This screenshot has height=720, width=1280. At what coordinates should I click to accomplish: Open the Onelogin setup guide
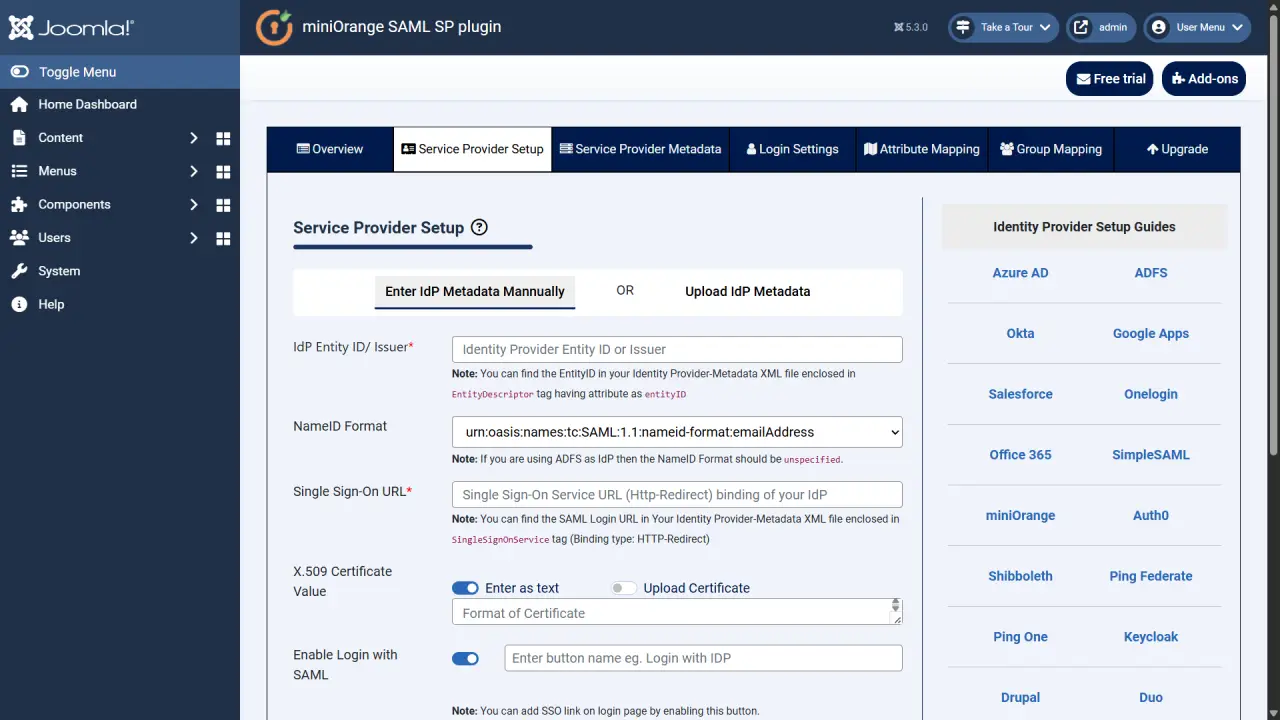pos(1151,394)
